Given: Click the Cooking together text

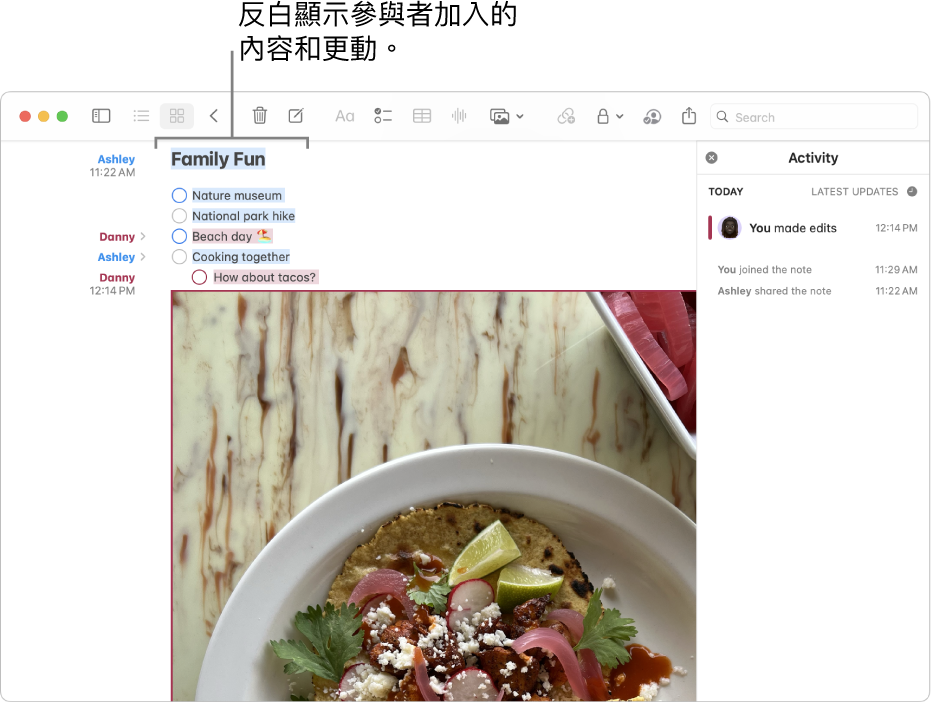Looking at the screenshot, I should 240,257.
